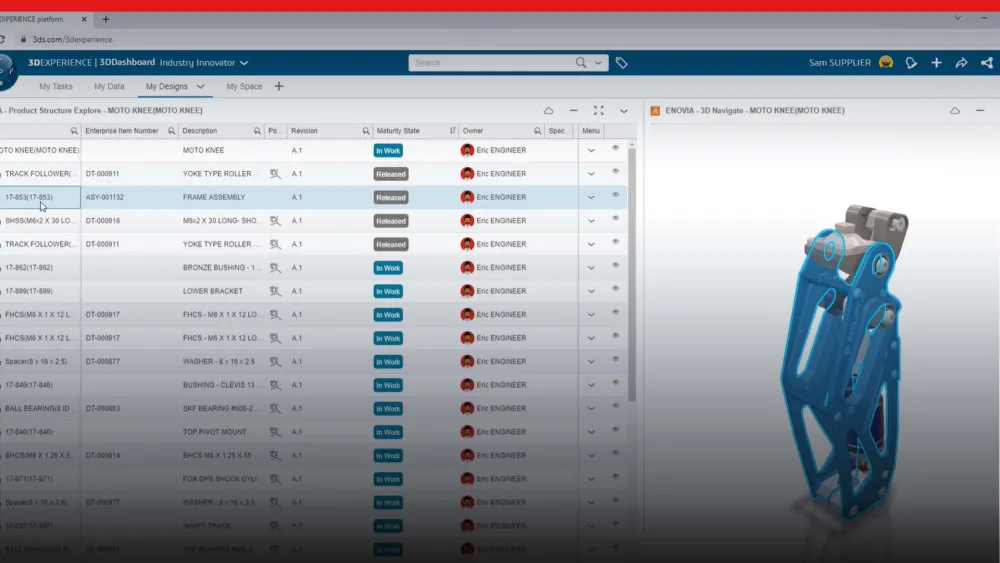Viewport: 1000px width, 563px height.
Task: Toggle visibility eye for BUSHING - CLEVIS row
Action: 615,383
